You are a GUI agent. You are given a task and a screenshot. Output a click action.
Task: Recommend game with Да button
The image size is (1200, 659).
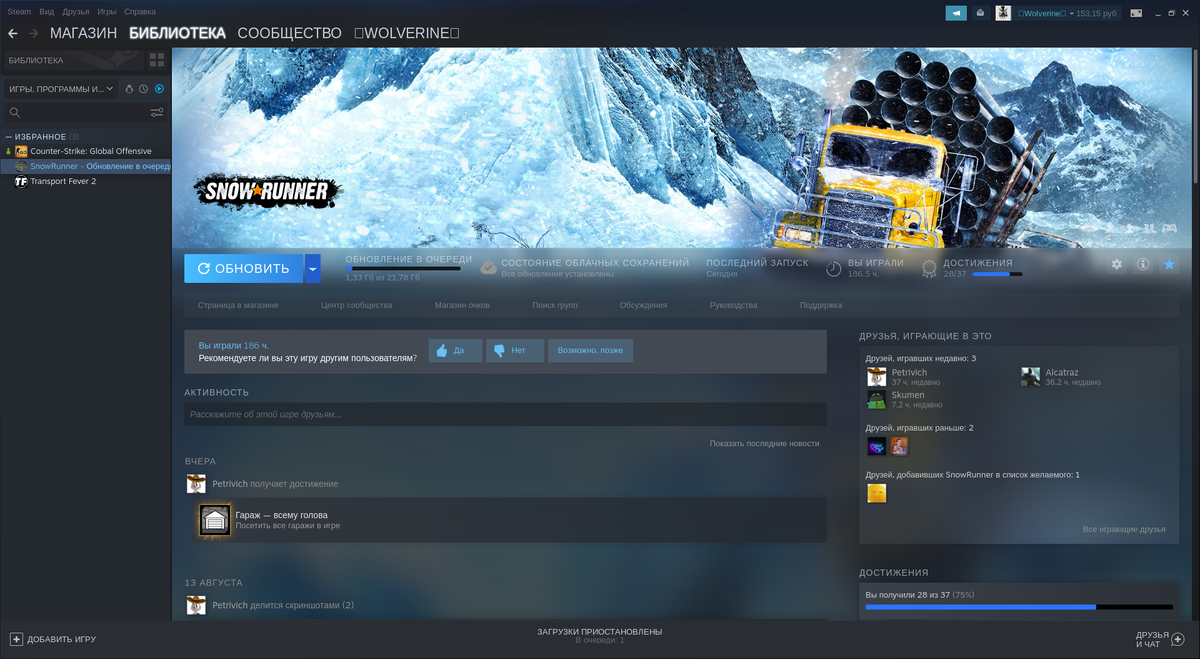455,351
